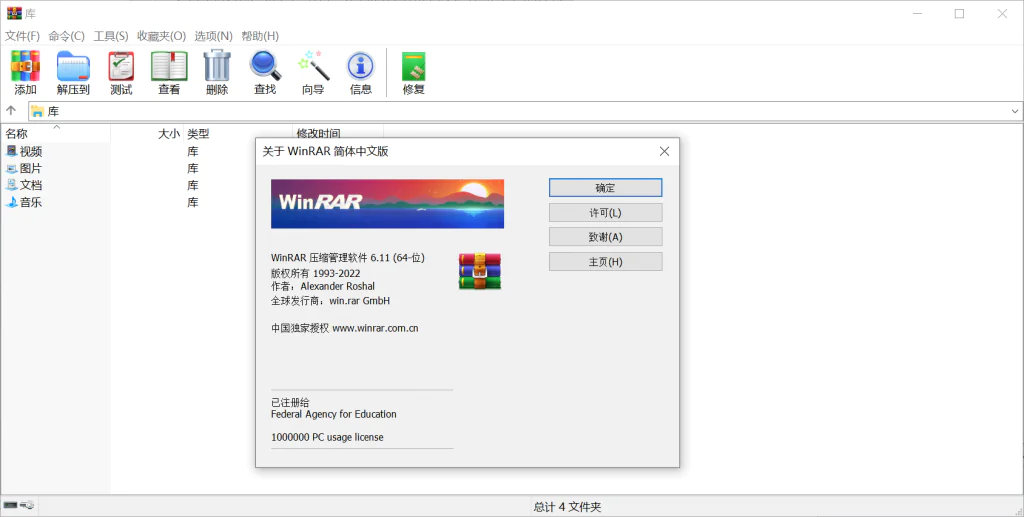Click the 主页(H) button

pyautogui.click(x=605, y=262)
